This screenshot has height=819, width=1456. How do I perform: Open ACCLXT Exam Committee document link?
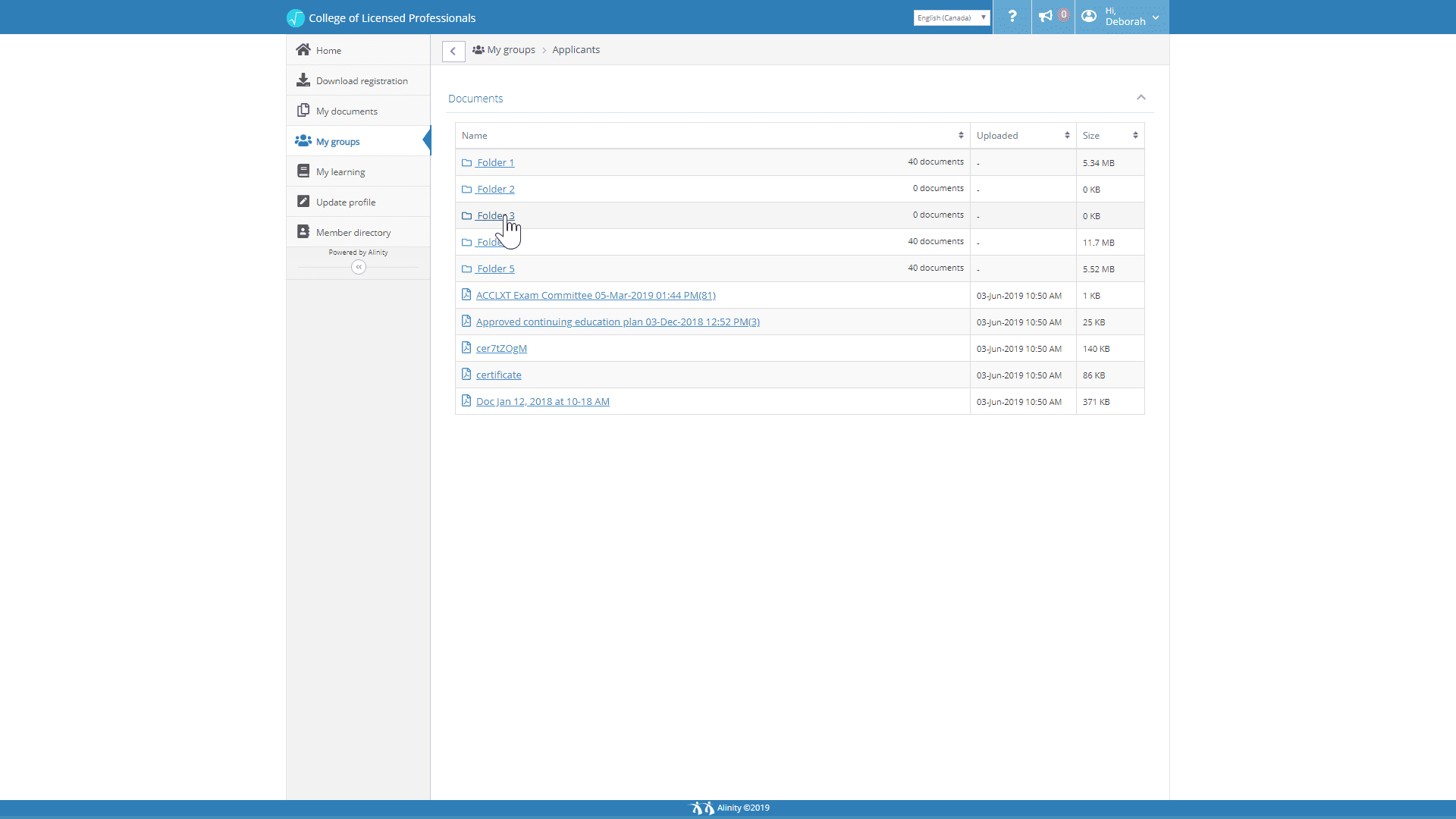(595, 295)
